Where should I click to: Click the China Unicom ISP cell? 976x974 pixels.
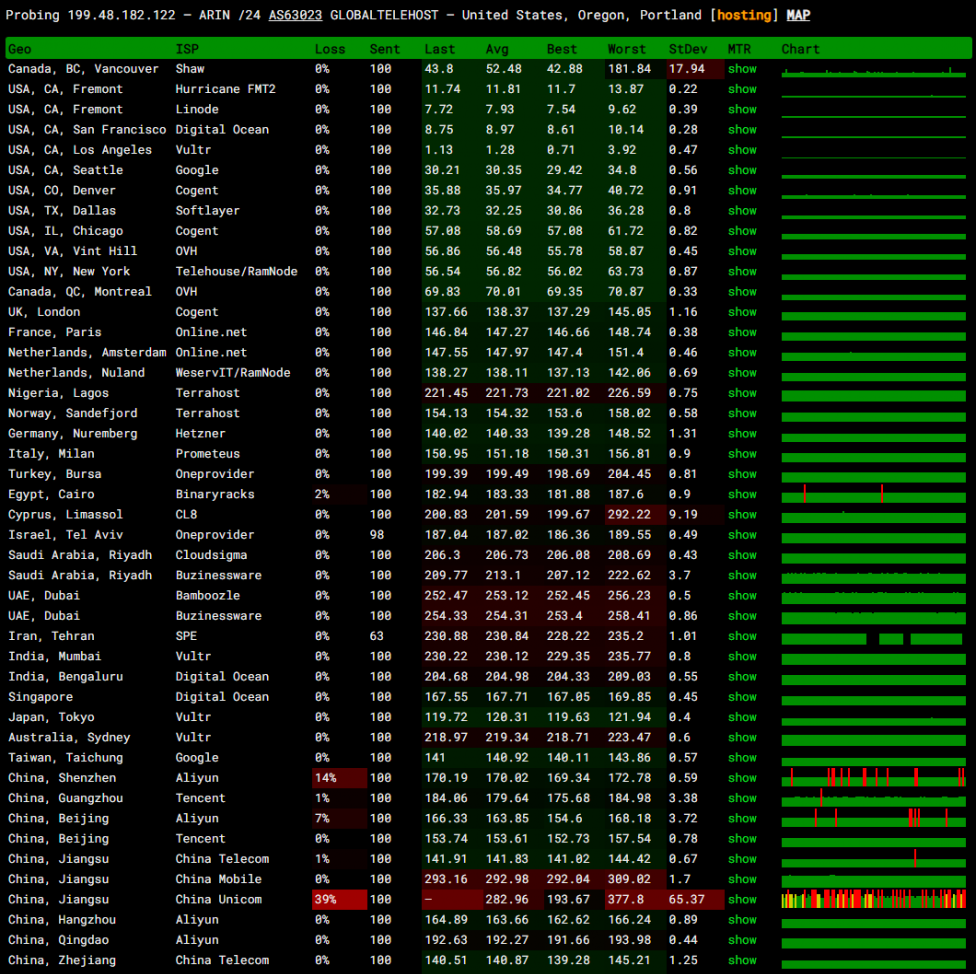click(218, 900)
